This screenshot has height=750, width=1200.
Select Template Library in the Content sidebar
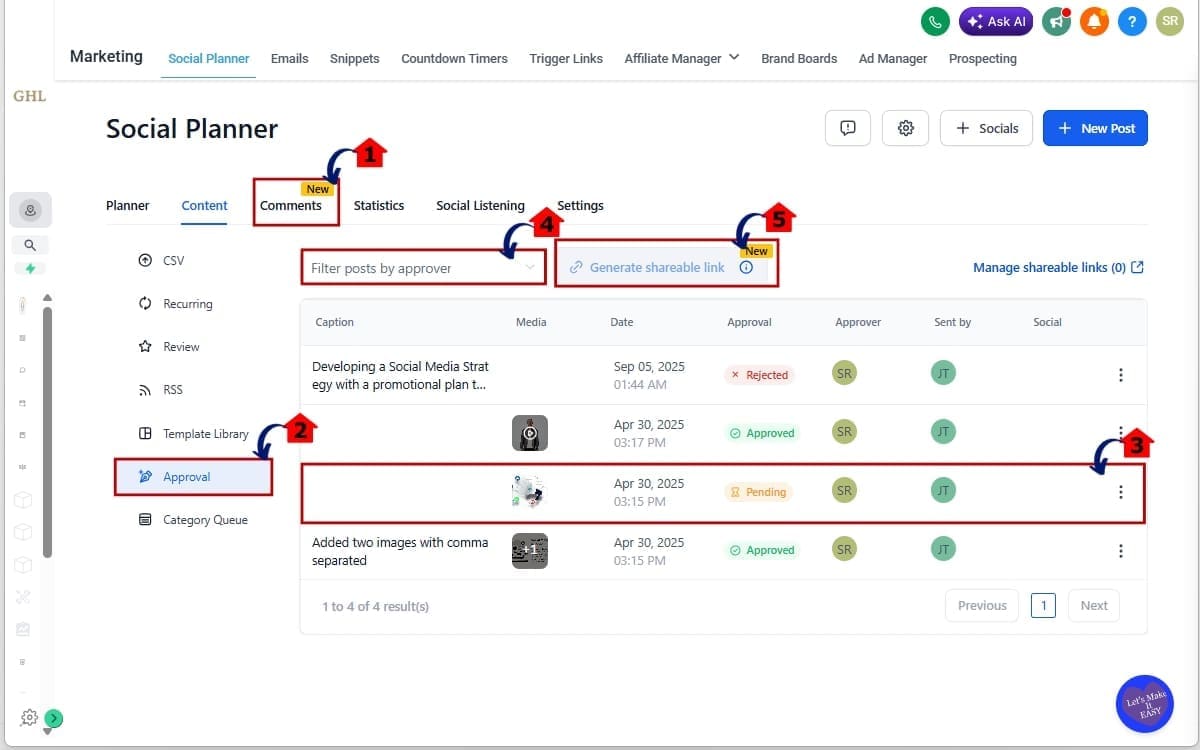tap(205, 433)
